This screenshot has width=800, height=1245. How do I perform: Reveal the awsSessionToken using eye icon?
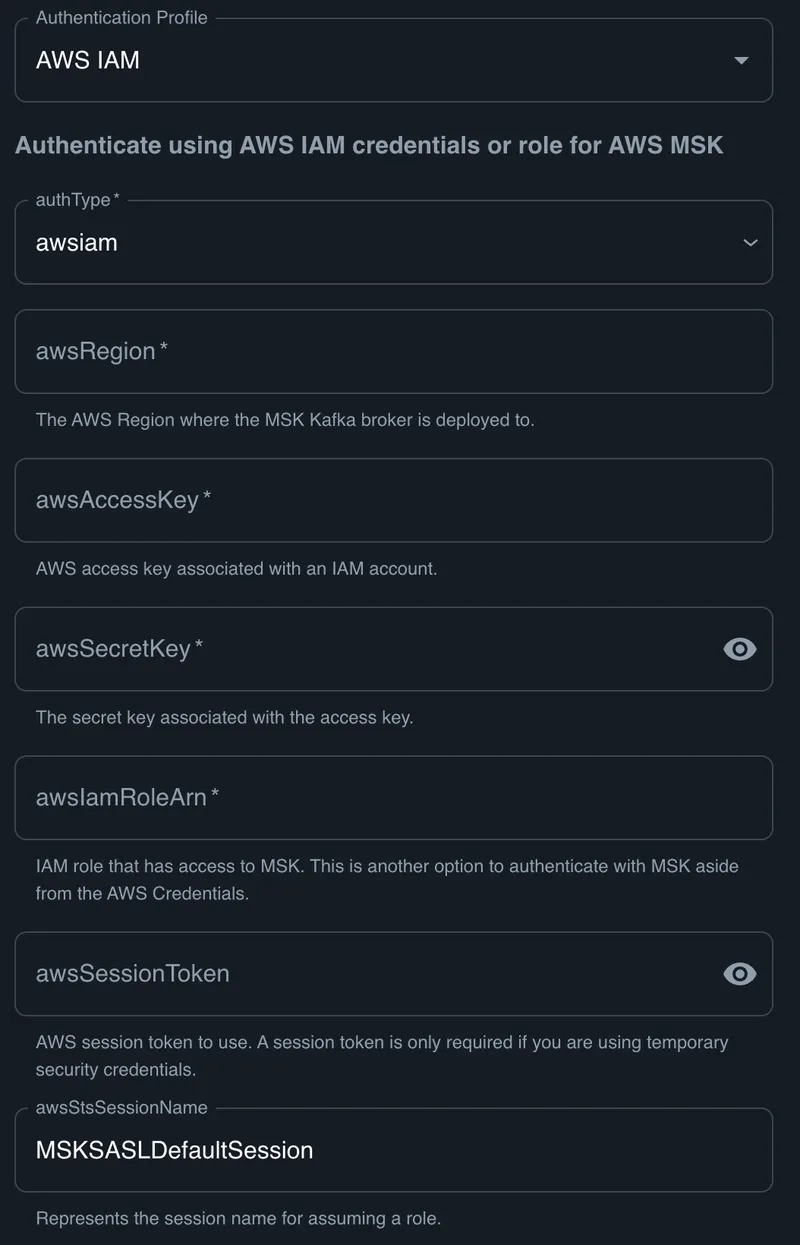739,974
